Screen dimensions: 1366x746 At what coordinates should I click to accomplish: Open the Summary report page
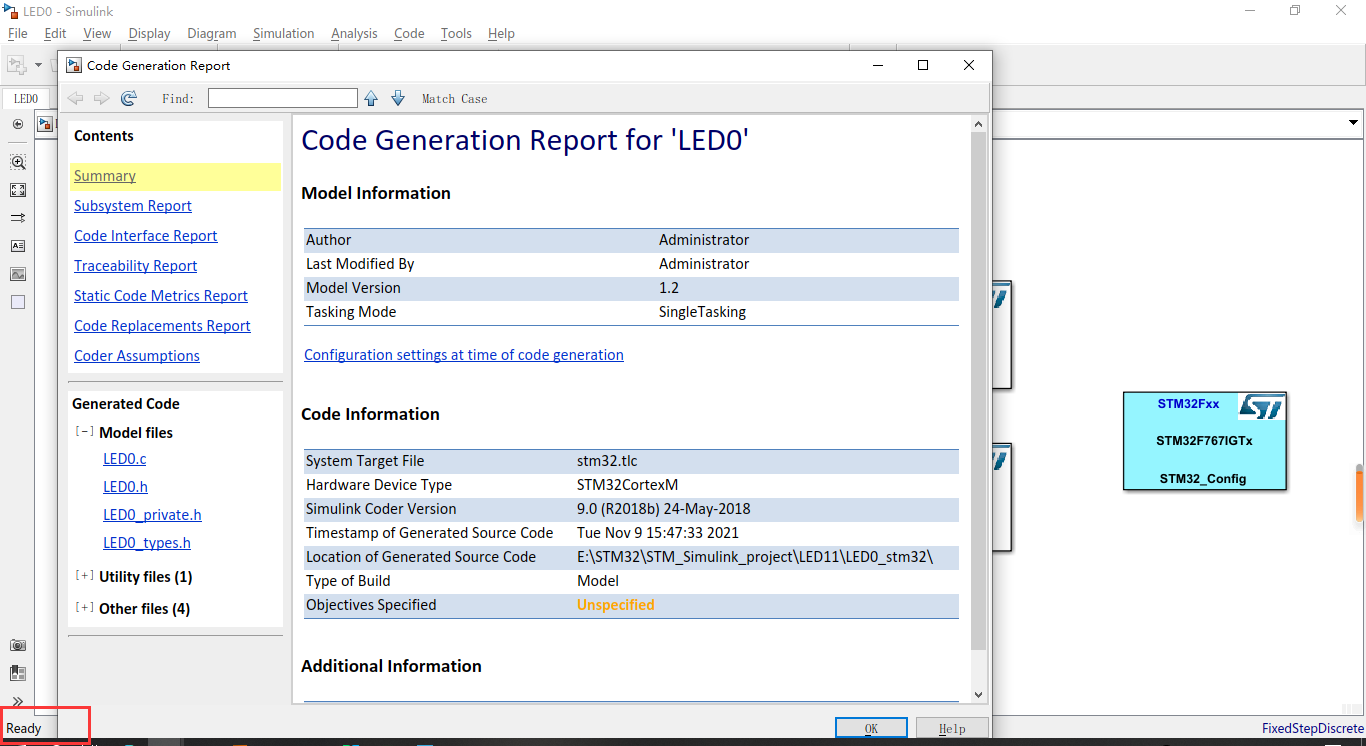point(105,176)
